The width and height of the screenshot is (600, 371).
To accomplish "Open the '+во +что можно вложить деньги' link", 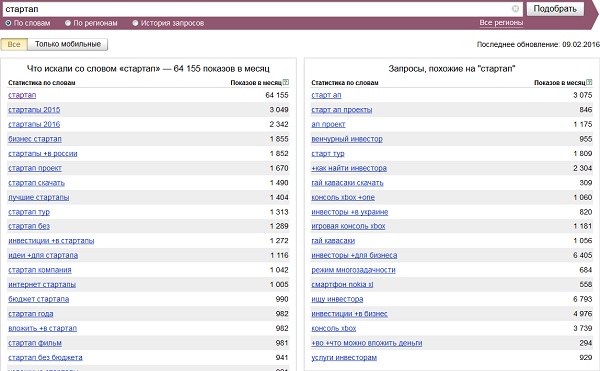I will tap(367, 343).
